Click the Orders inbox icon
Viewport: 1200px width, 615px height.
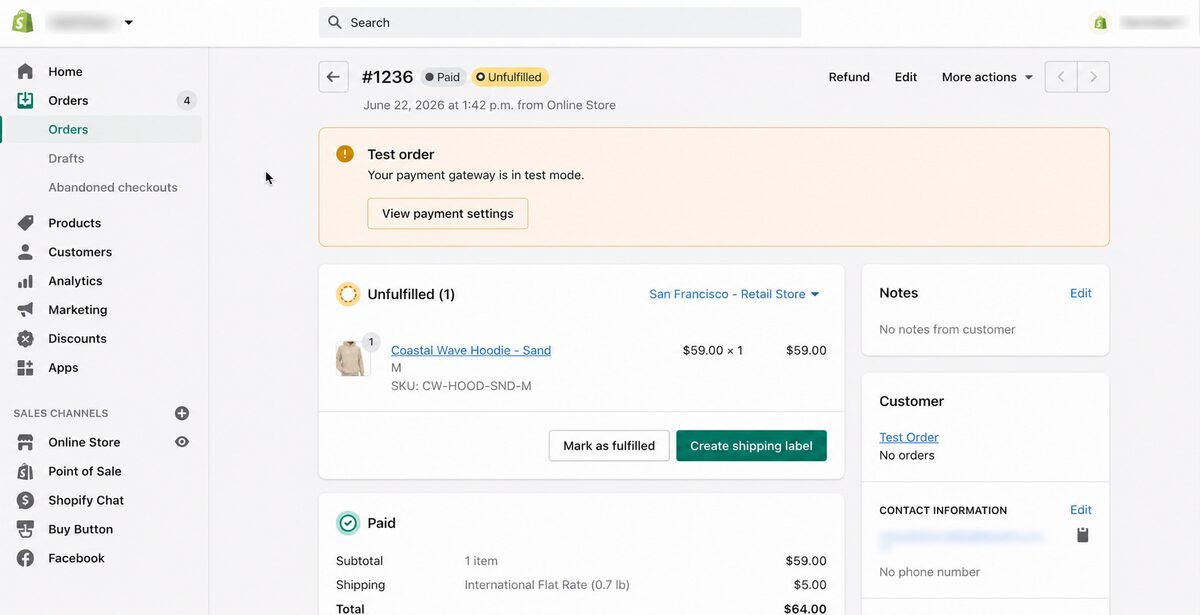tap(26, 100)
